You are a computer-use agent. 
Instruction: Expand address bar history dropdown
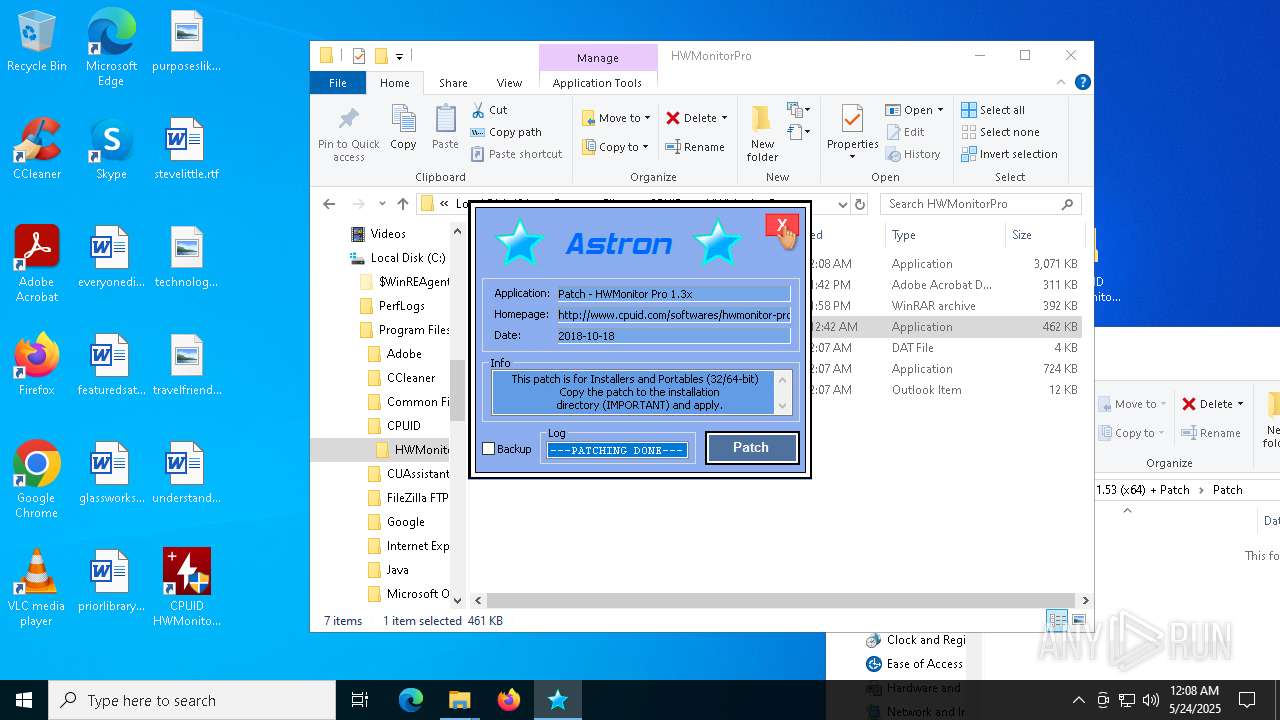point(842,204)
